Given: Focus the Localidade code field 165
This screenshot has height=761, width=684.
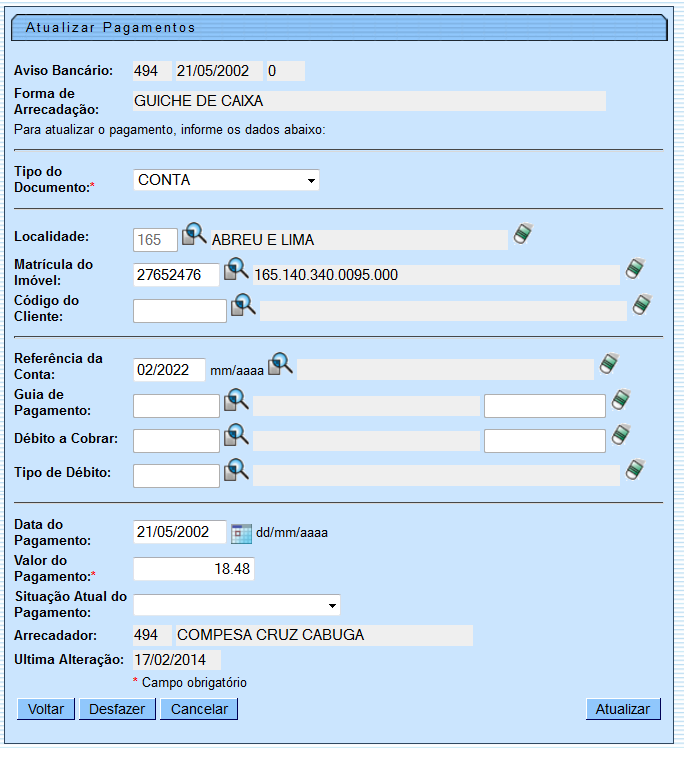Looking at the screenshot, I should click(x=155, y=240).
